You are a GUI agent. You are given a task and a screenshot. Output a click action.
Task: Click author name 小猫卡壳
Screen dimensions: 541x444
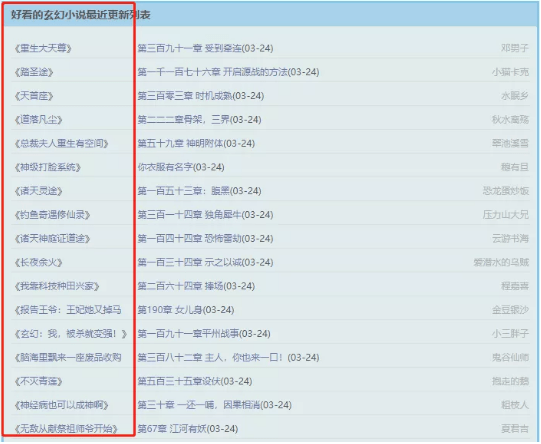tap(510, 72)
